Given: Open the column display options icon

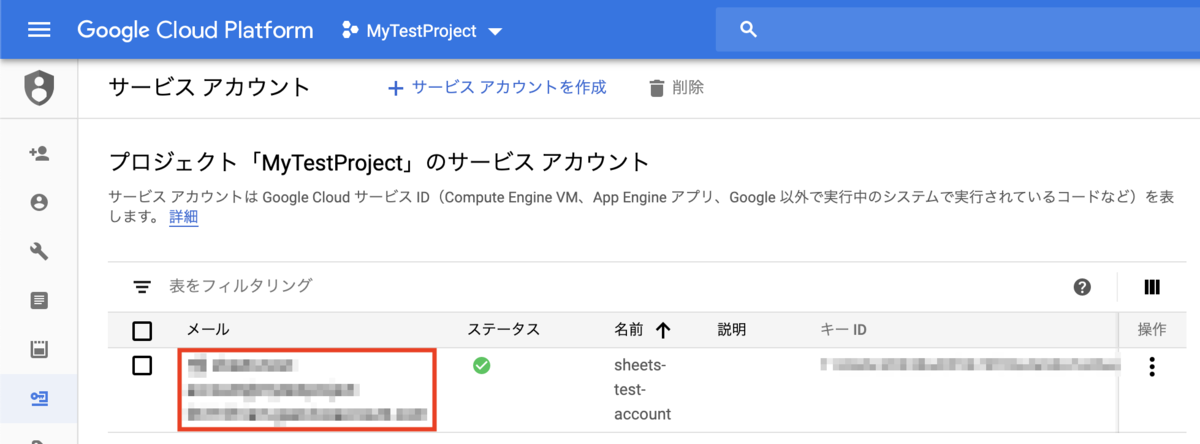Looking at the screenshot, I should click(x=1152, y=287).
